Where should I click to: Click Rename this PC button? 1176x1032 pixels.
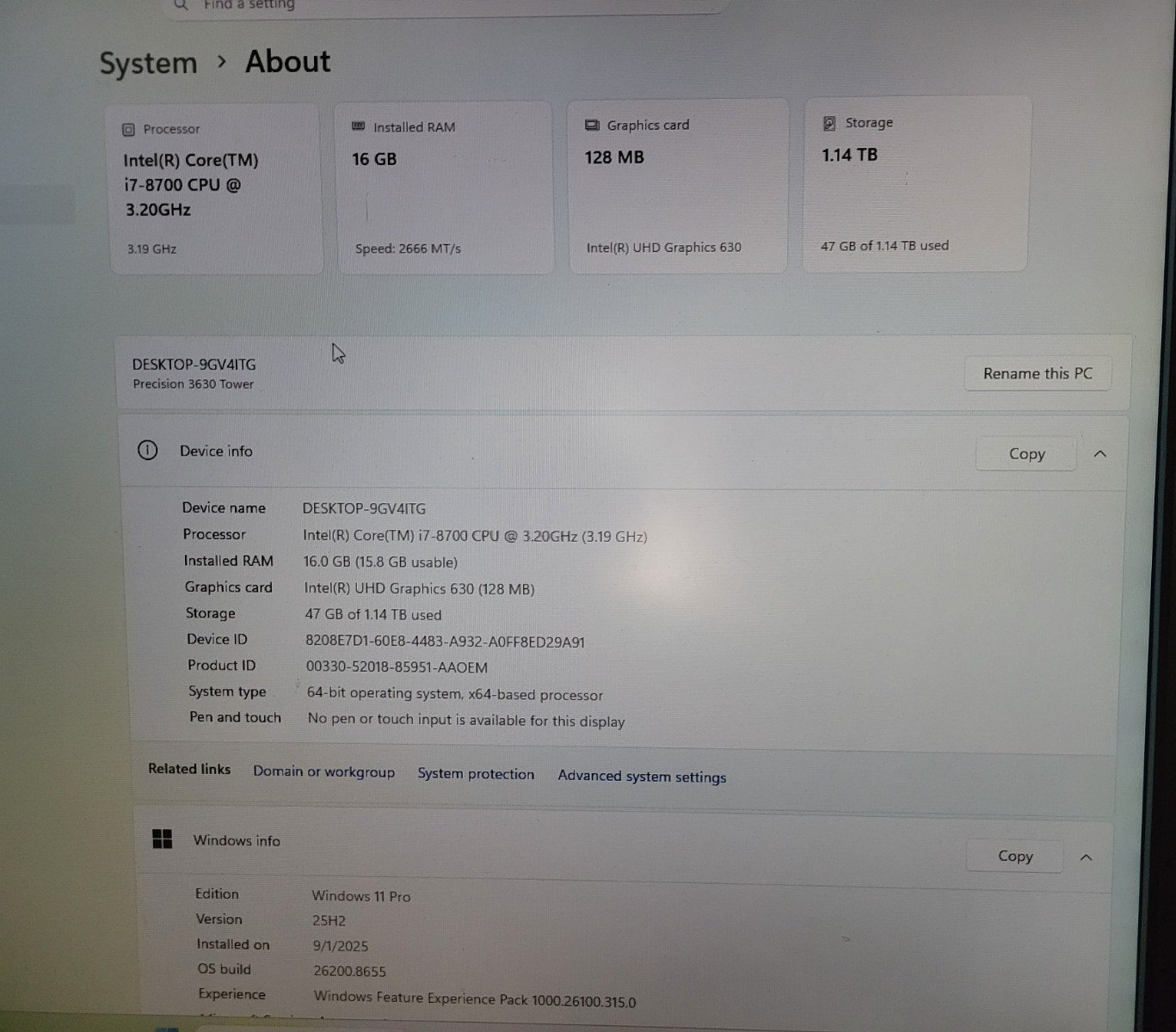click(x=1037, y=373)
